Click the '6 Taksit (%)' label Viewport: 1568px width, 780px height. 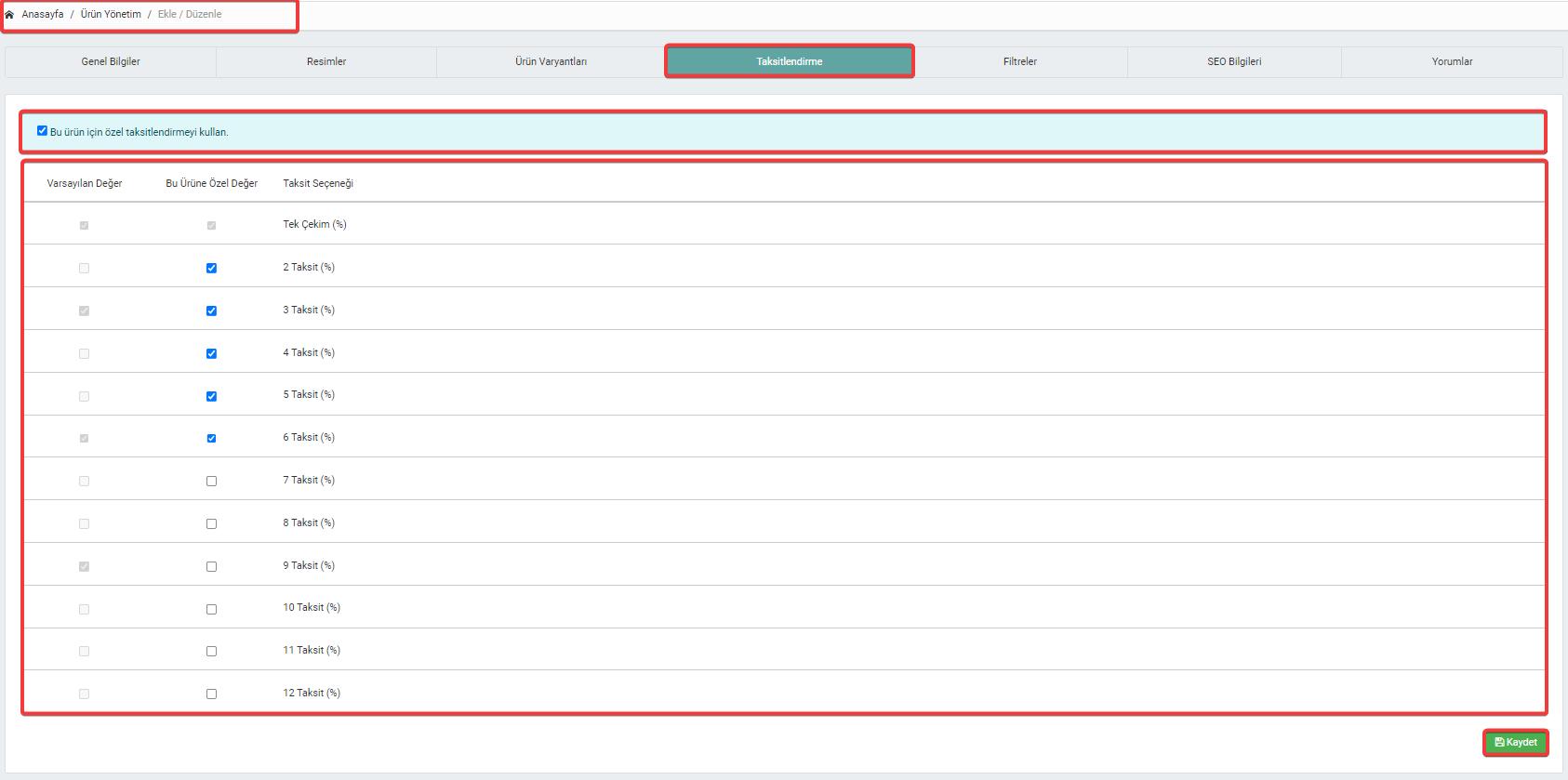pos(309,437)
